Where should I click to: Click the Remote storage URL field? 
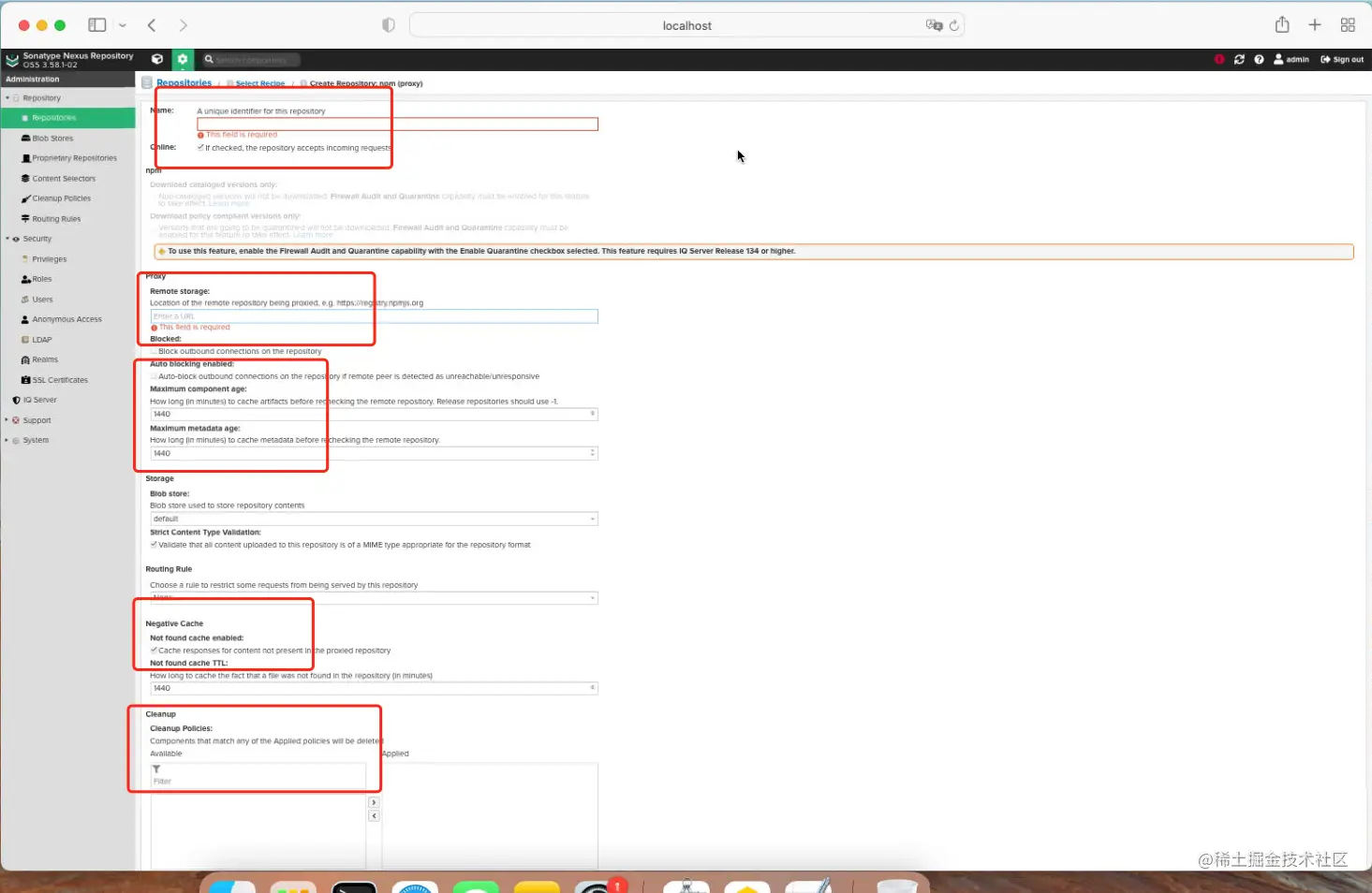coord(374,316)
